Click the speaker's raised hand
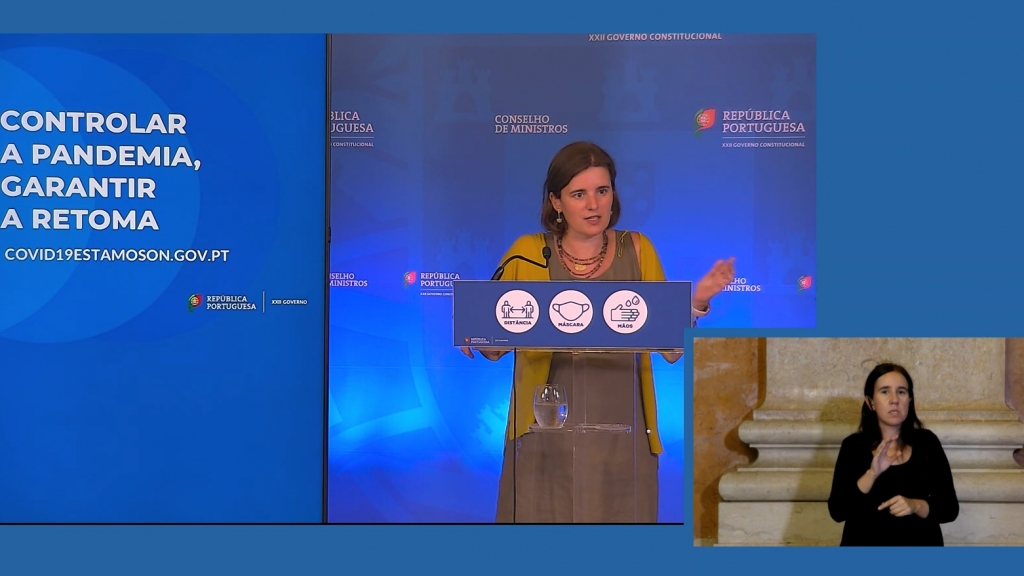The width and height of the screenshot is (1024, 576). (x=716, y=280)
